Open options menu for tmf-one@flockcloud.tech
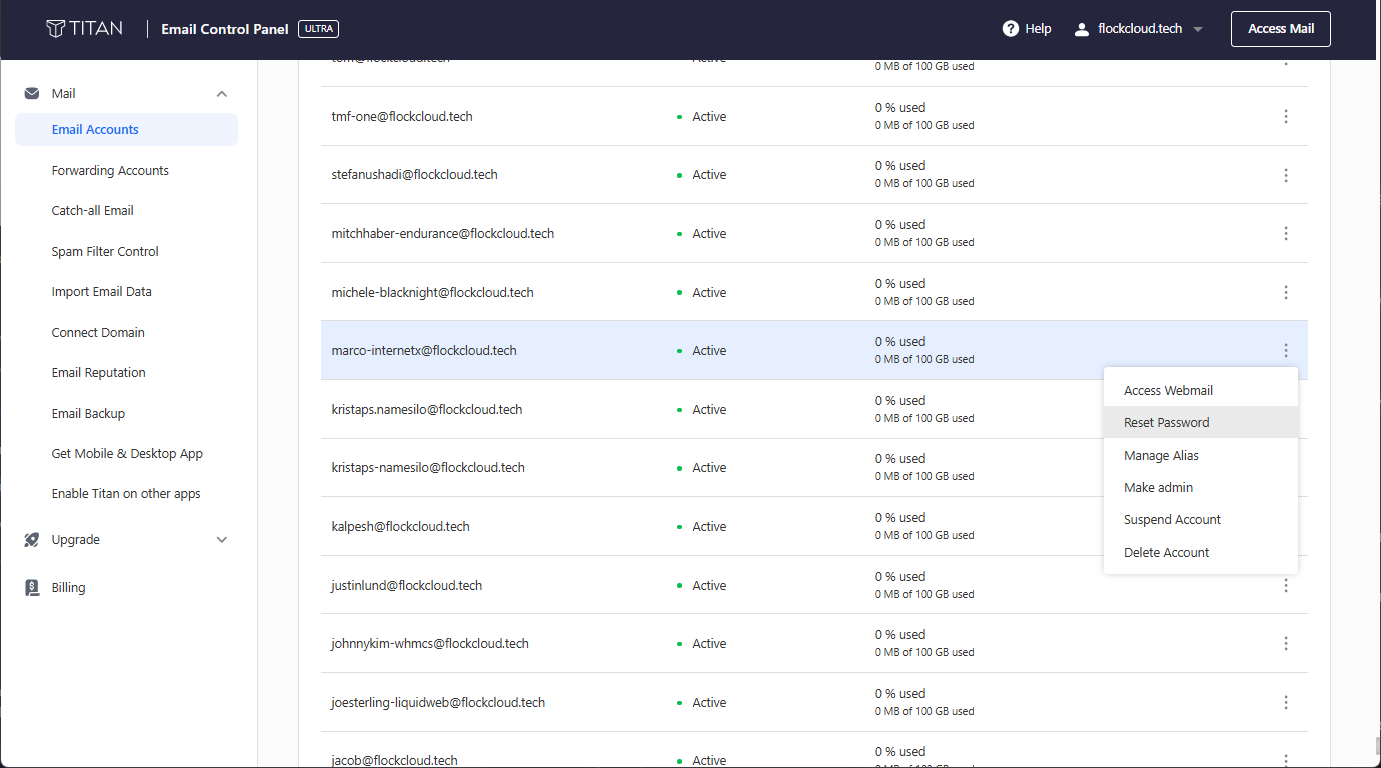The height and width of the screenshot is (768, 1381). pyautogui.click(x=1286, y=117)
